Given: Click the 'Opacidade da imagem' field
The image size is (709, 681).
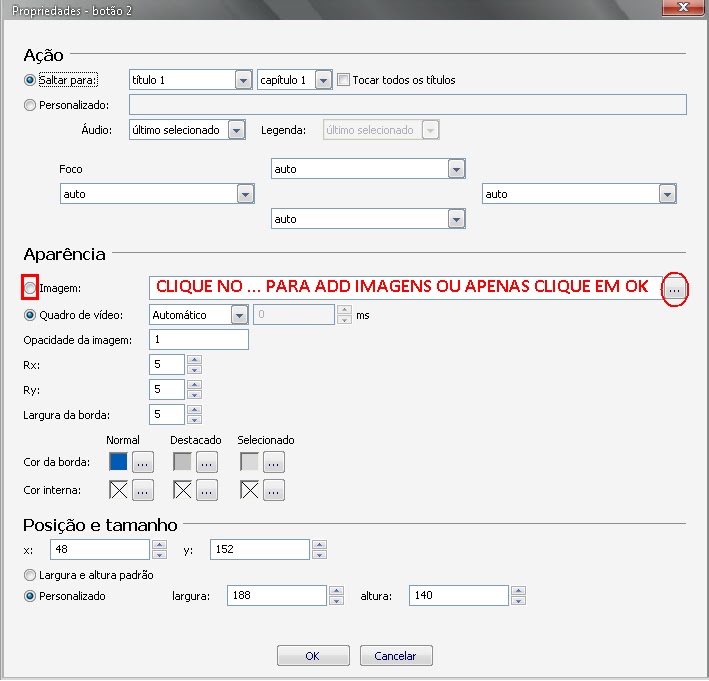Looking at the screenshot, I should click(199, 339).
